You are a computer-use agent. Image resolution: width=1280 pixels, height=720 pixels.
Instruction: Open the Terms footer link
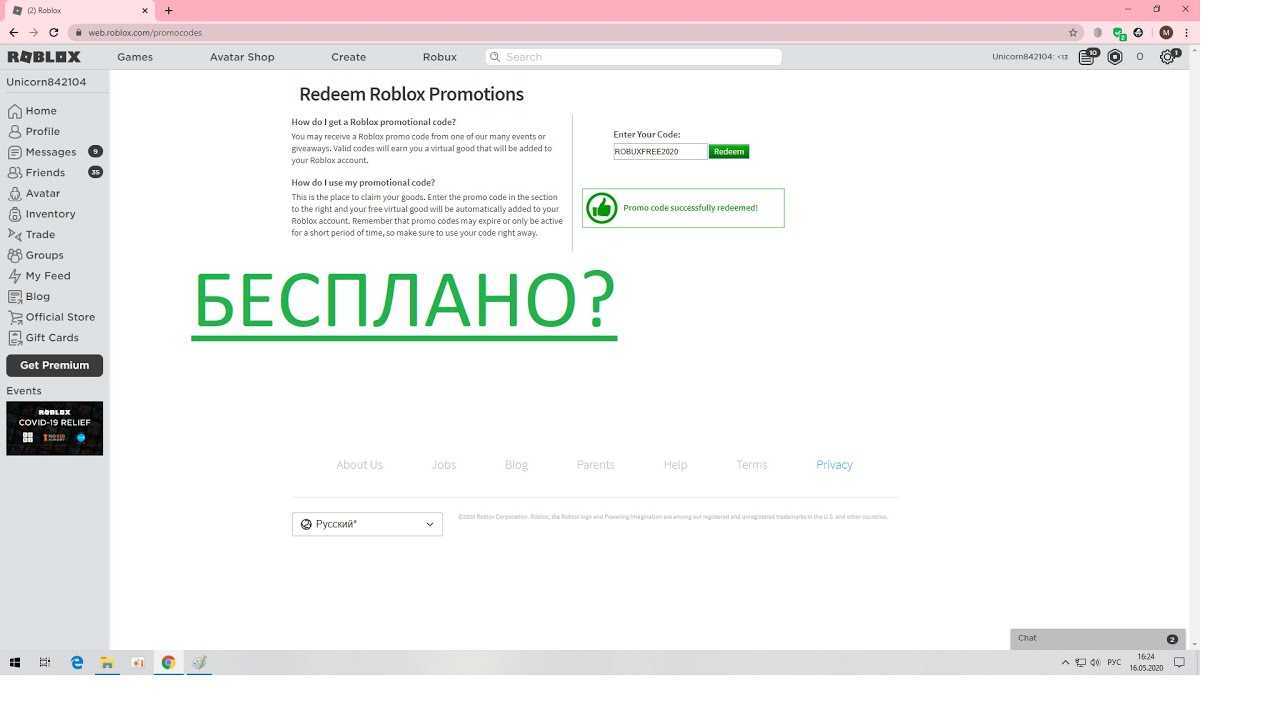[x=751, y=465]
